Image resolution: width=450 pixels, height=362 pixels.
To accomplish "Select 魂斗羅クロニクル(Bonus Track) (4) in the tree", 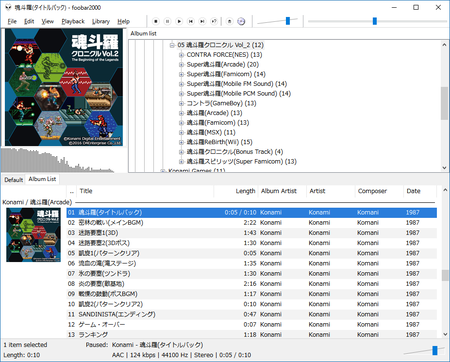I will pos(235,152).
